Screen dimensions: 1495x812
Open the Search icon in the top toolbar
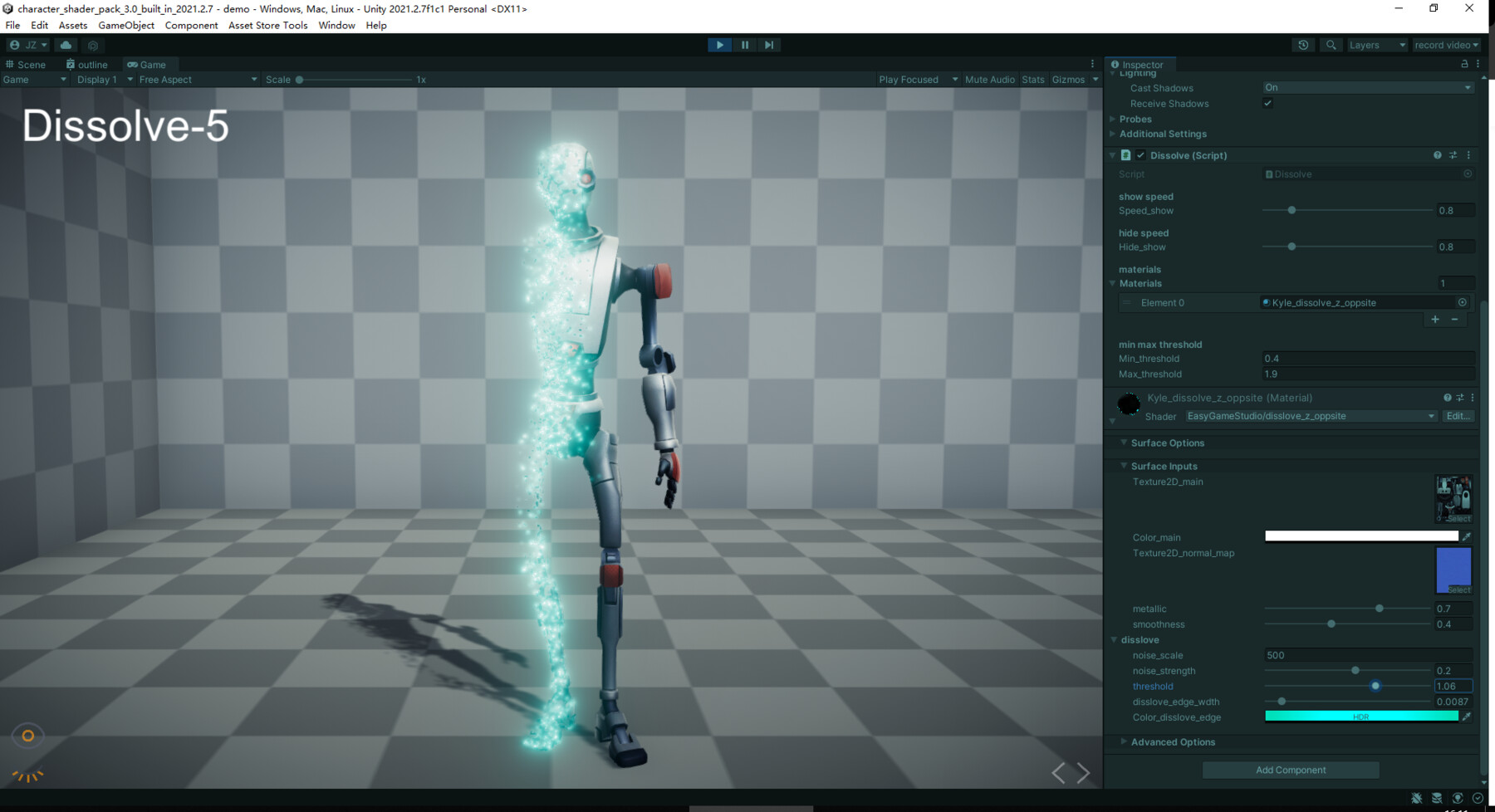pyautogui.click(x=1331, y=45)
